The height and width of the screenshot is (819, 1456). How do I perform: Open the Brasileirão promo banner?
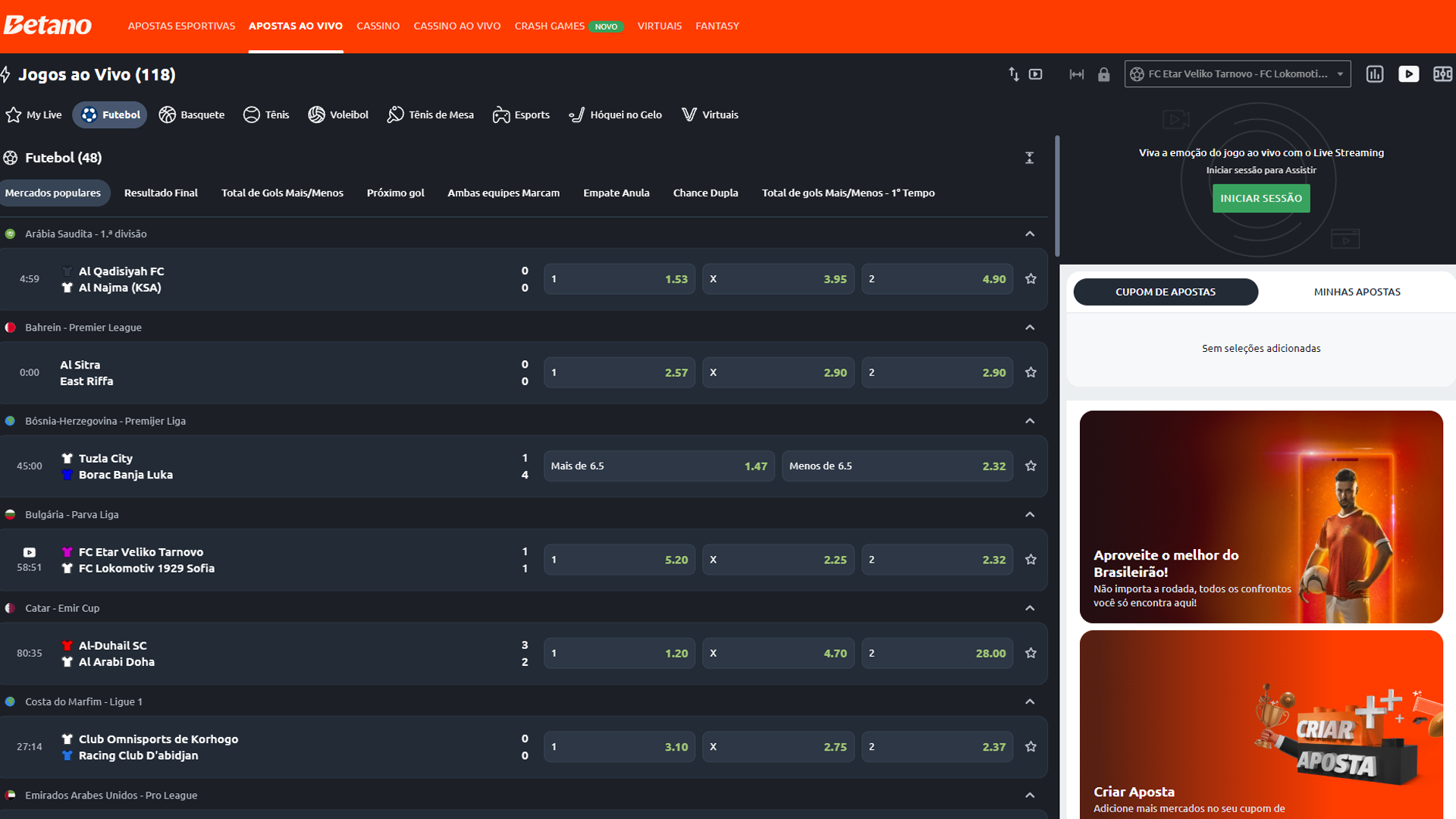1260,517
